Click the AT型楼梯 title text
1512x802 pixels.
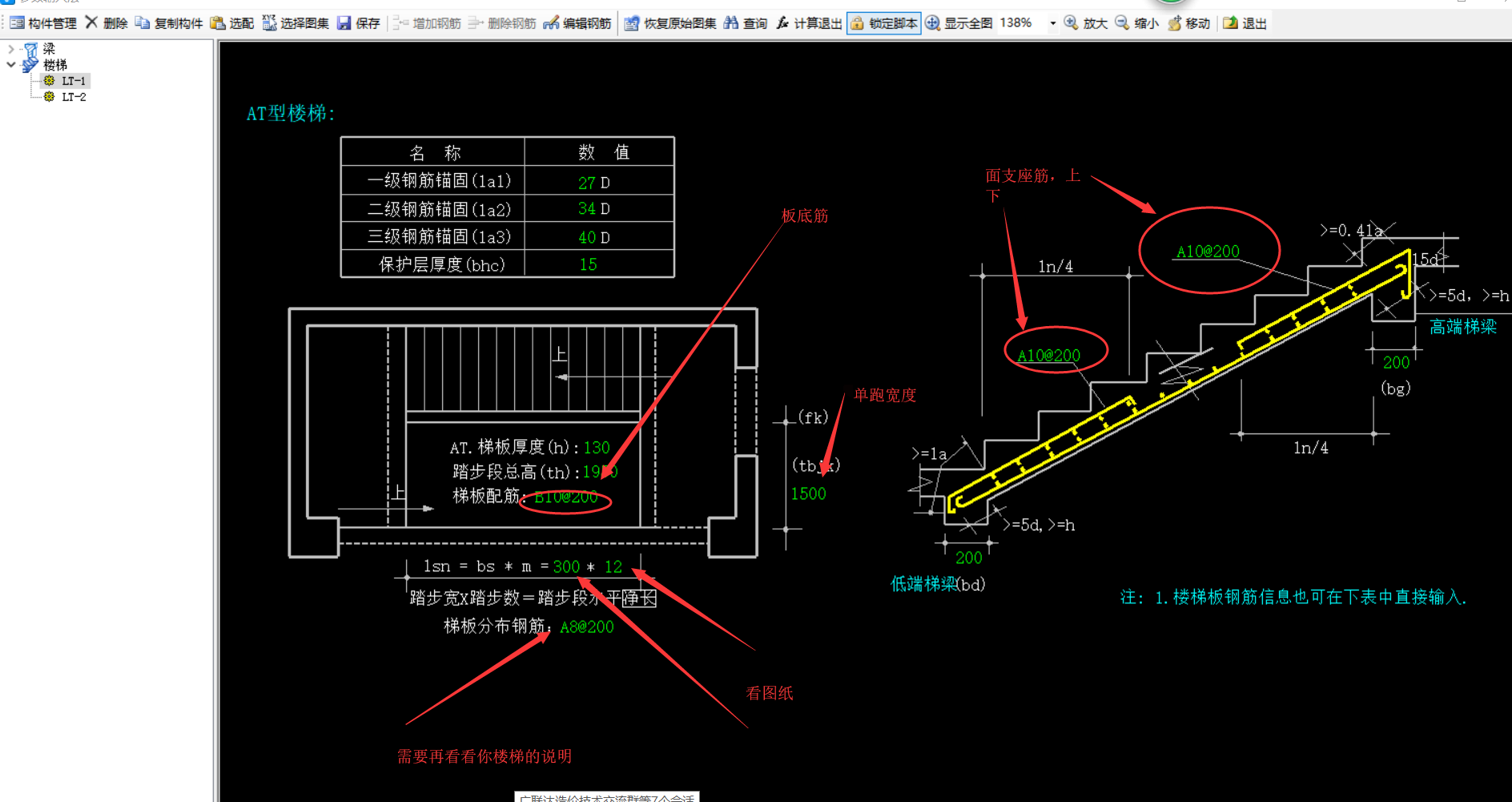291,113
